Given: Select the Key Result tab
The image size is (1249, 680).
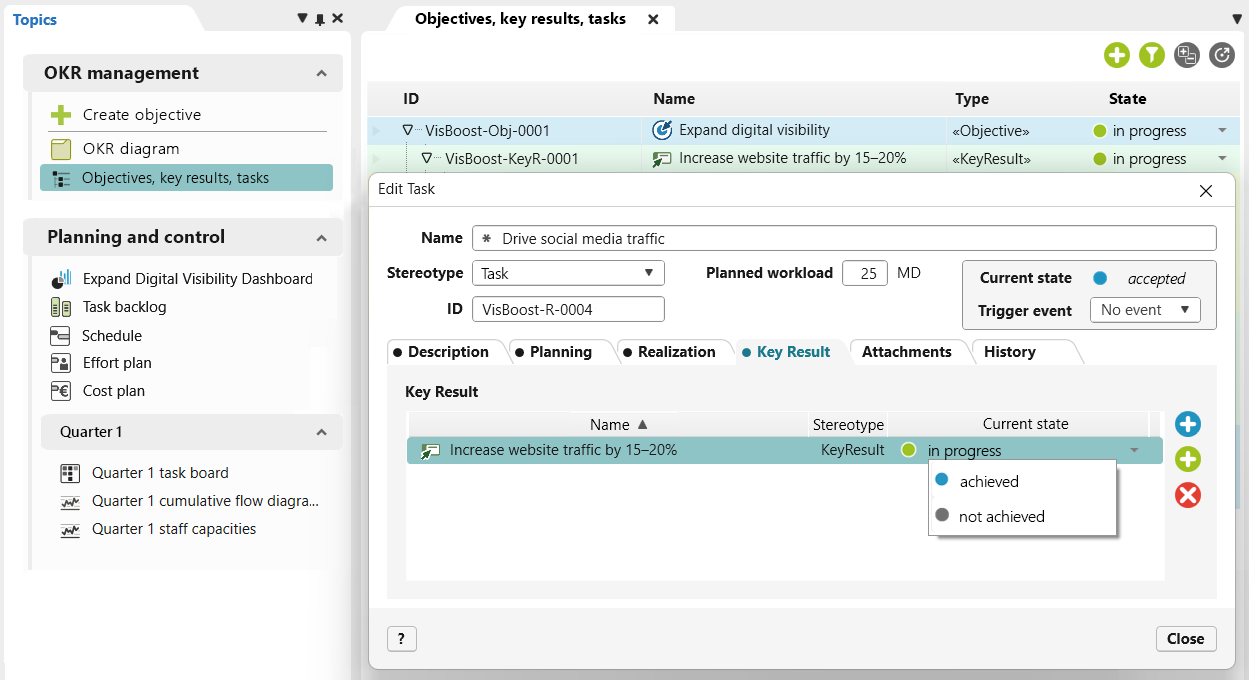Looking at the screenshot, I should (x=793, y=352).
